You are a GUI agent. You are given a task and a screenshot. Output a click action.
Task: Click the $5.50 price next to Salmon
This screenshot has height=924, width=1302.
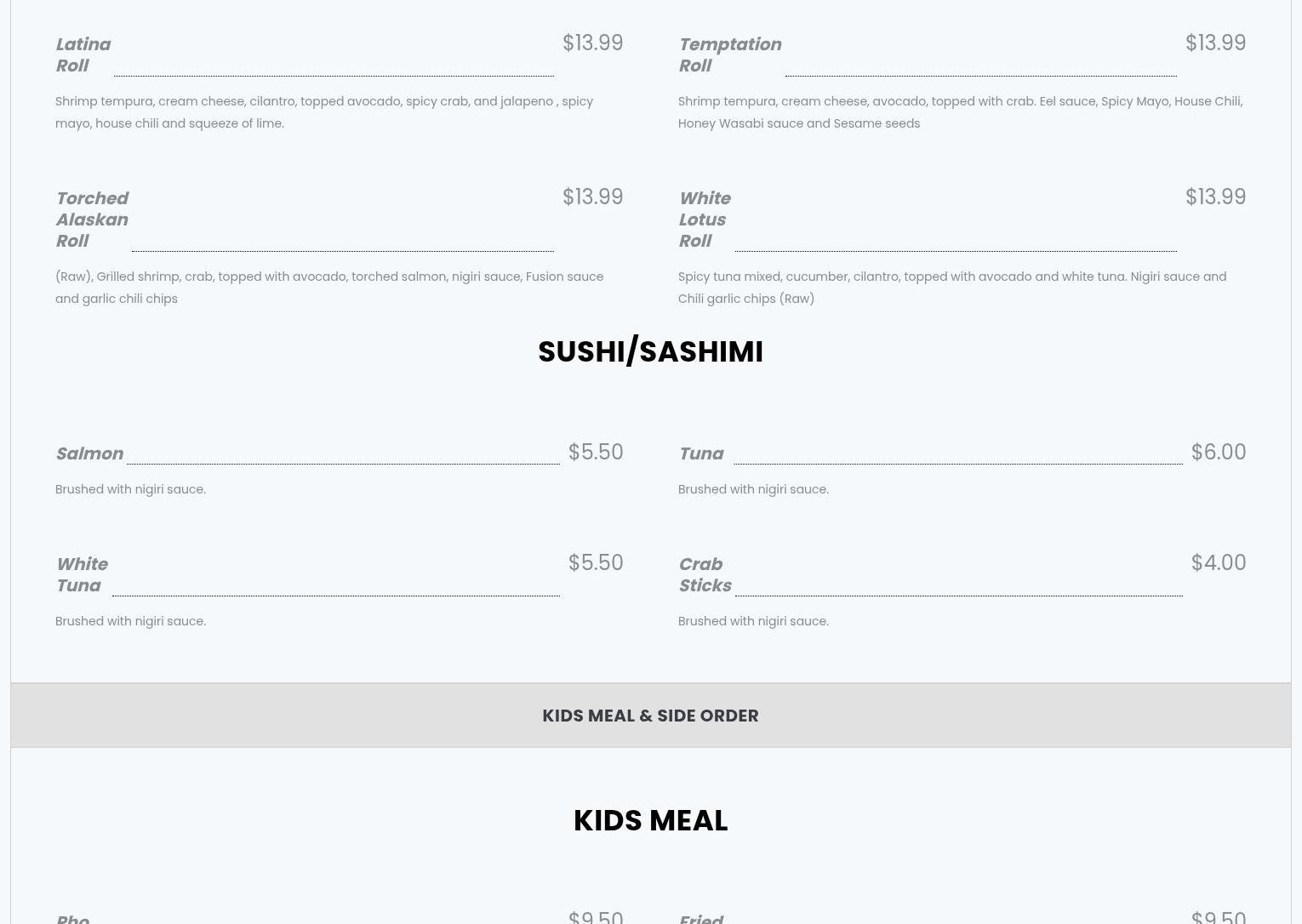[x=595, y=452]
